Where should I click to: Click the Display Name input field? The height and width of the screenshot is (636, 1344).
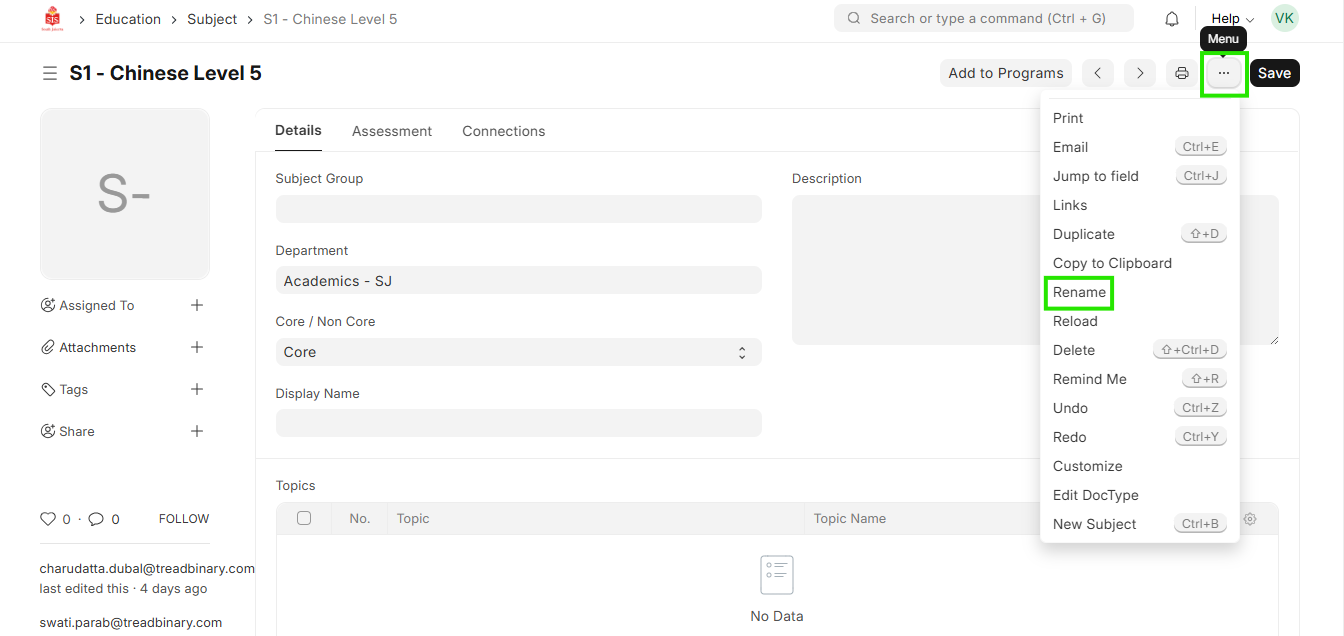(518, 423)
